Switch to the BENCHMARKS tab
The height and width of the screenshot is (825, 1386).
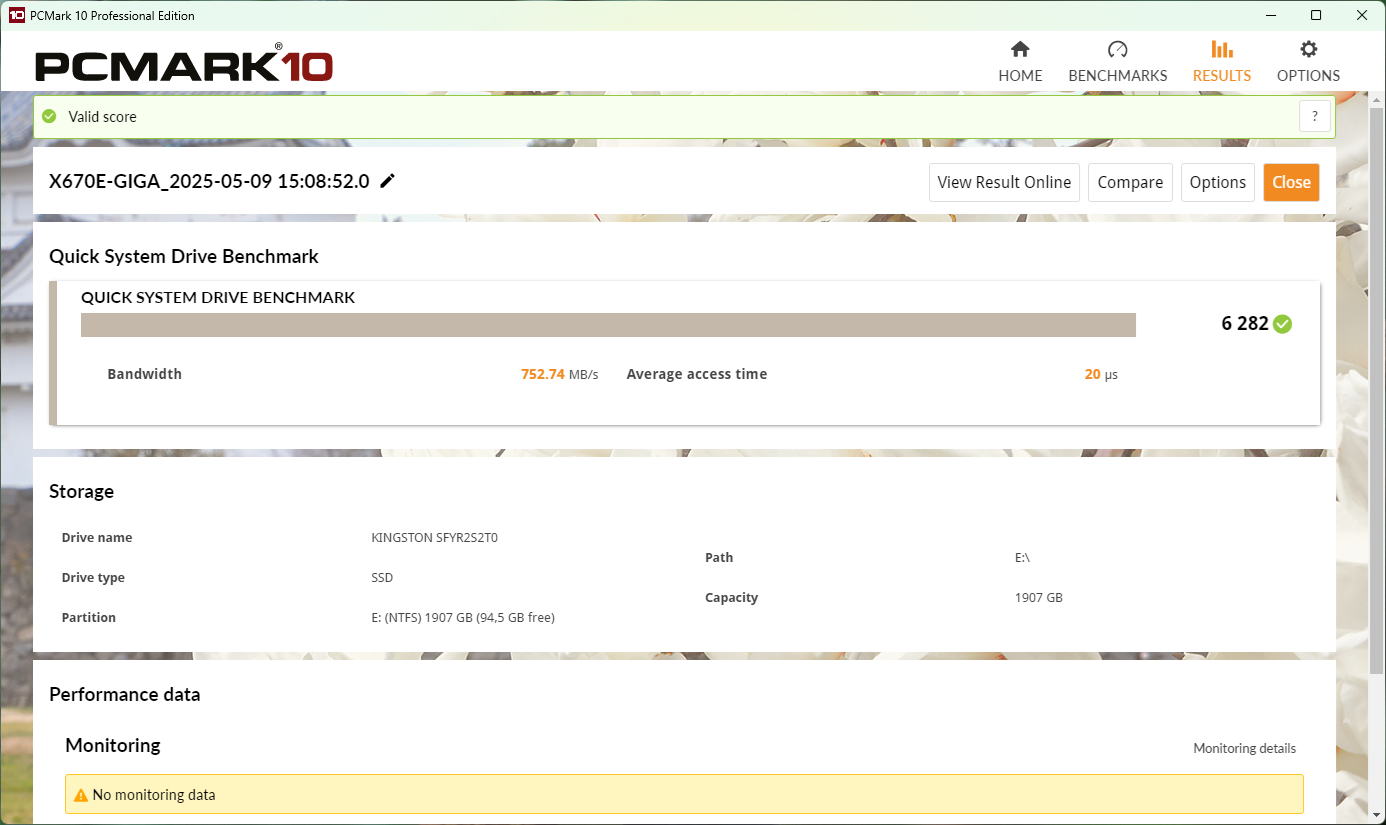point(1118,62)
